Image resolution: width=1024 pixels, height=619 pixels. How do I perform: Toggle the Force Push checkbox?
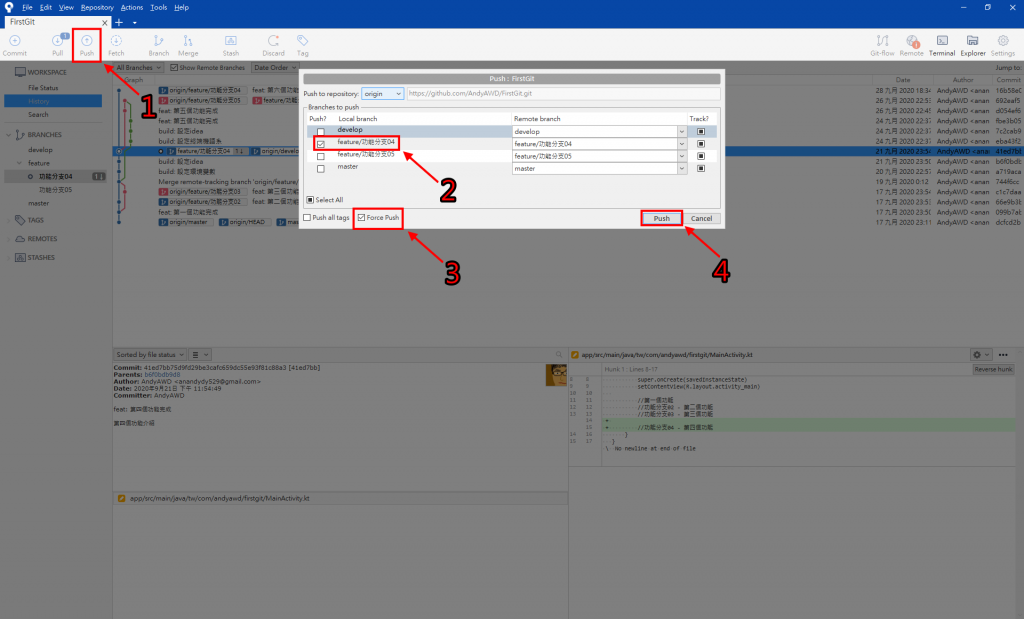tap(361, 217)
